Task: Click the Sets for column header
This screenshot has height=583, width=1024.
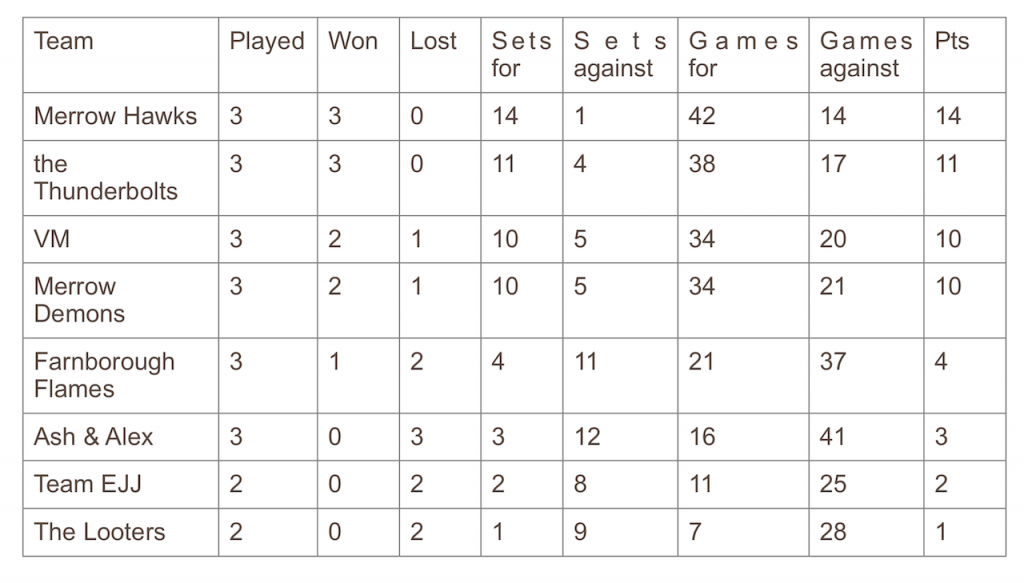Action: click(521, 55)
